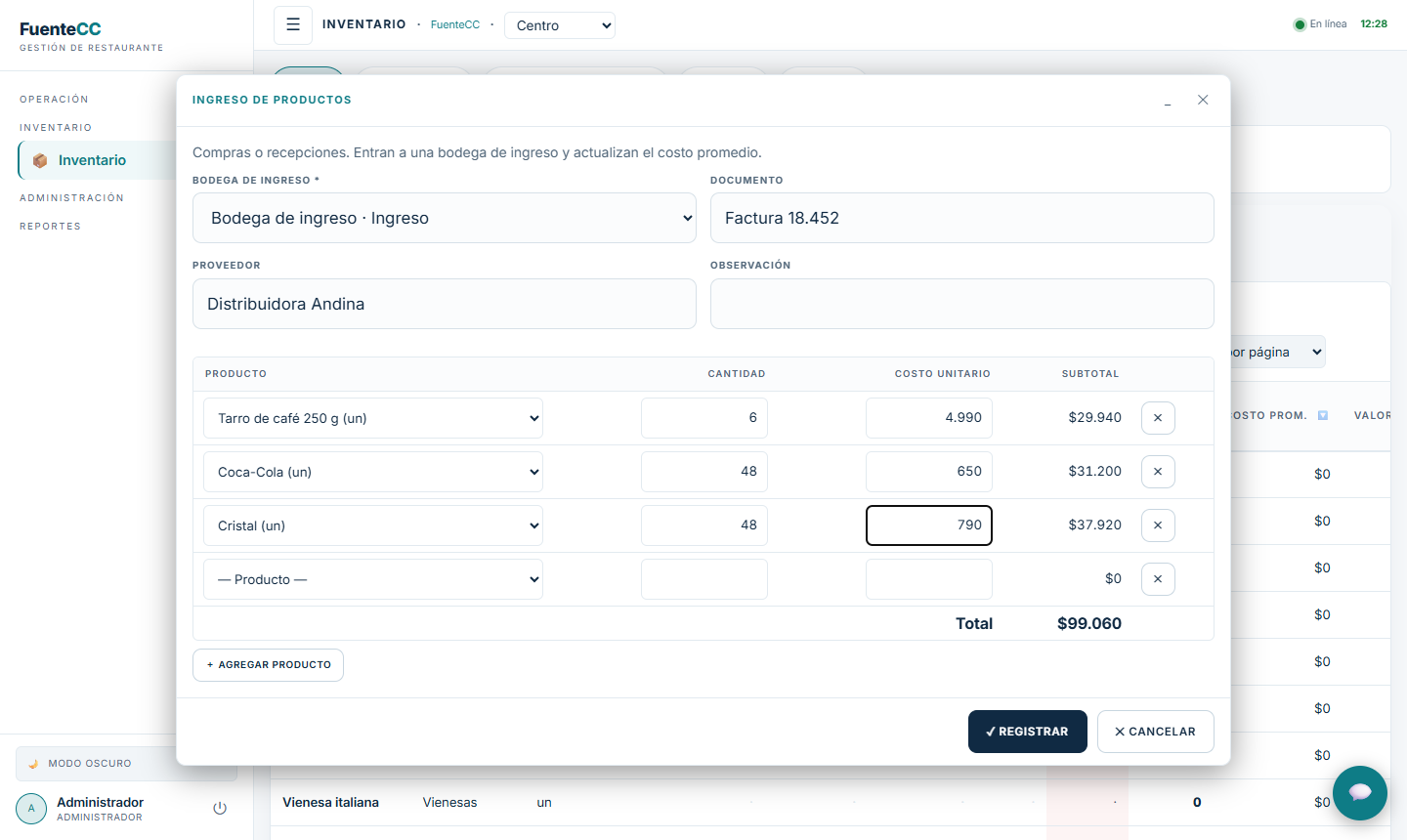Click the empty row's unit cost field

[929, 579]
